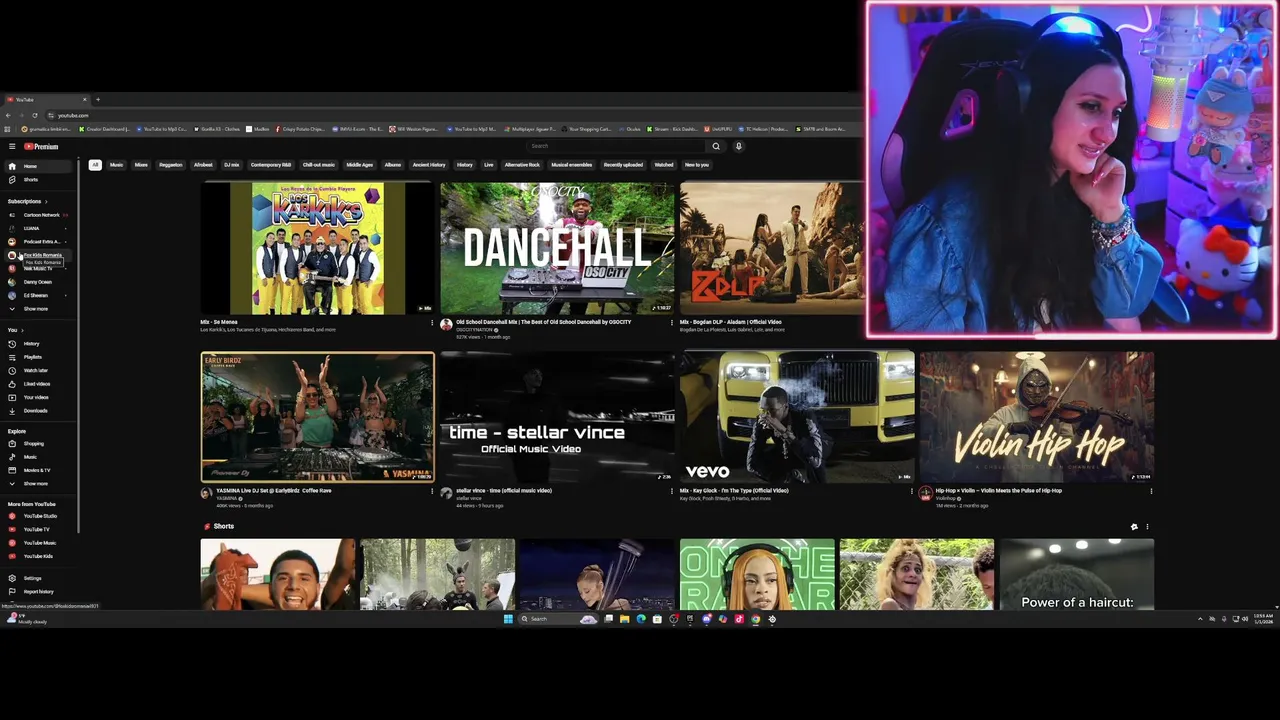
Task: Select the All filter chip
Action: tap(95, 165)
